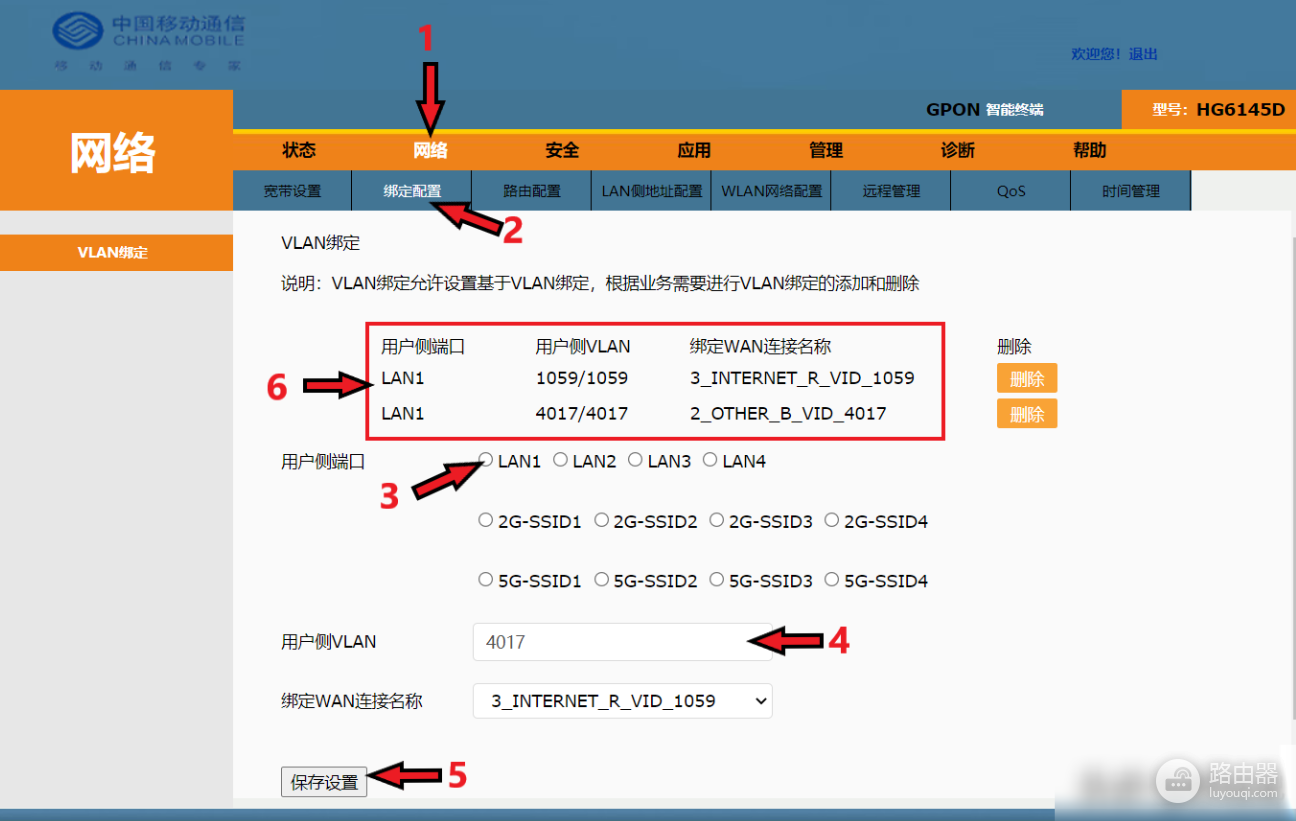
Task: Select the 2G-SSID1 radio button
Action: [486, 520]
